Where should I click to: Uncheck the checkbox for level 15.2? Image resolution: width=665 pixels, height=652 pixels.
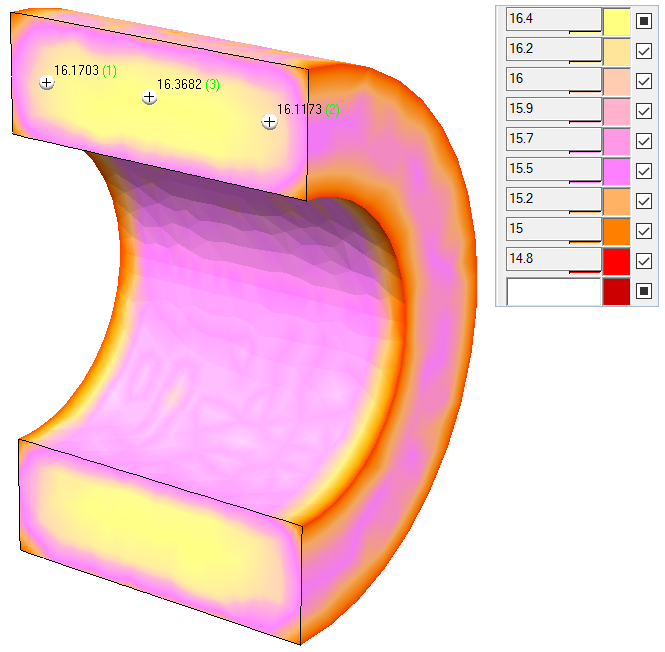click(x=644, y=201)
